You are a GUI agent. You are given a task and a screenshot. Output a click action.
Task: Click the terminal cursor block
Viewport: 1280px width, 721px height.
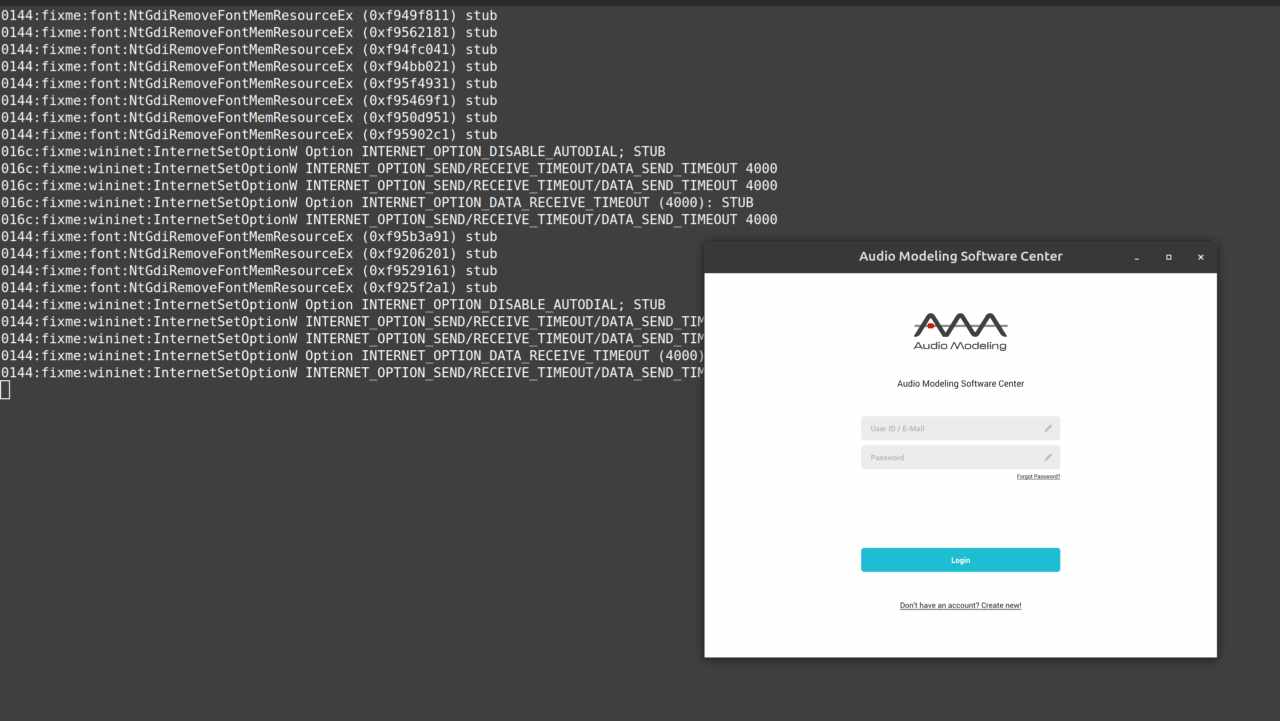[x=5, y=390]
